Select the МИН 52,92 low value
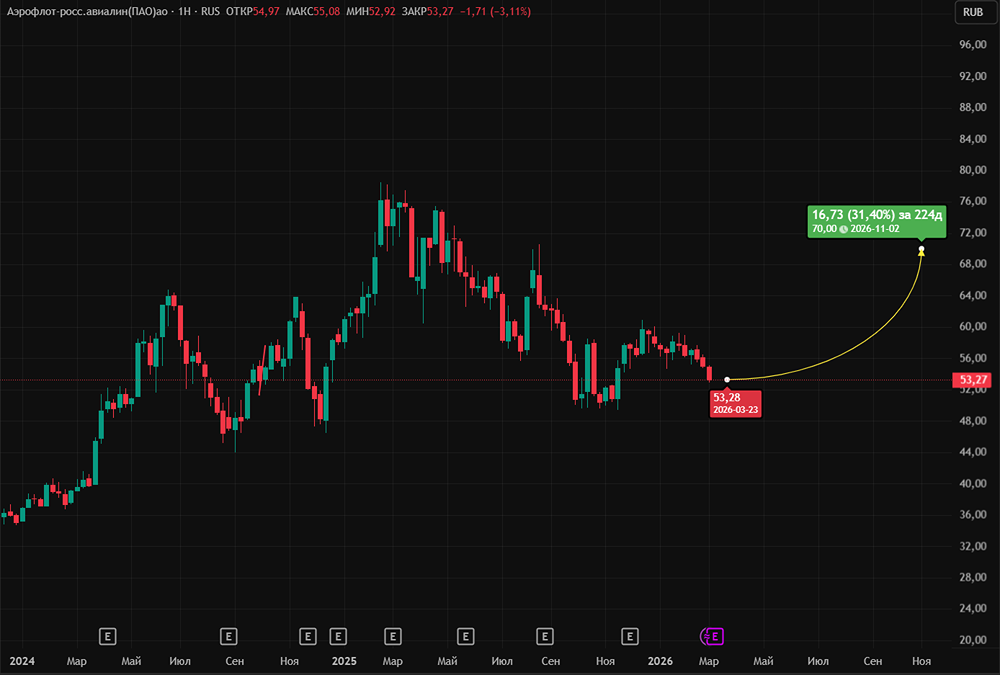Viewport: 1000px width, 675px height. click(371, 11)
